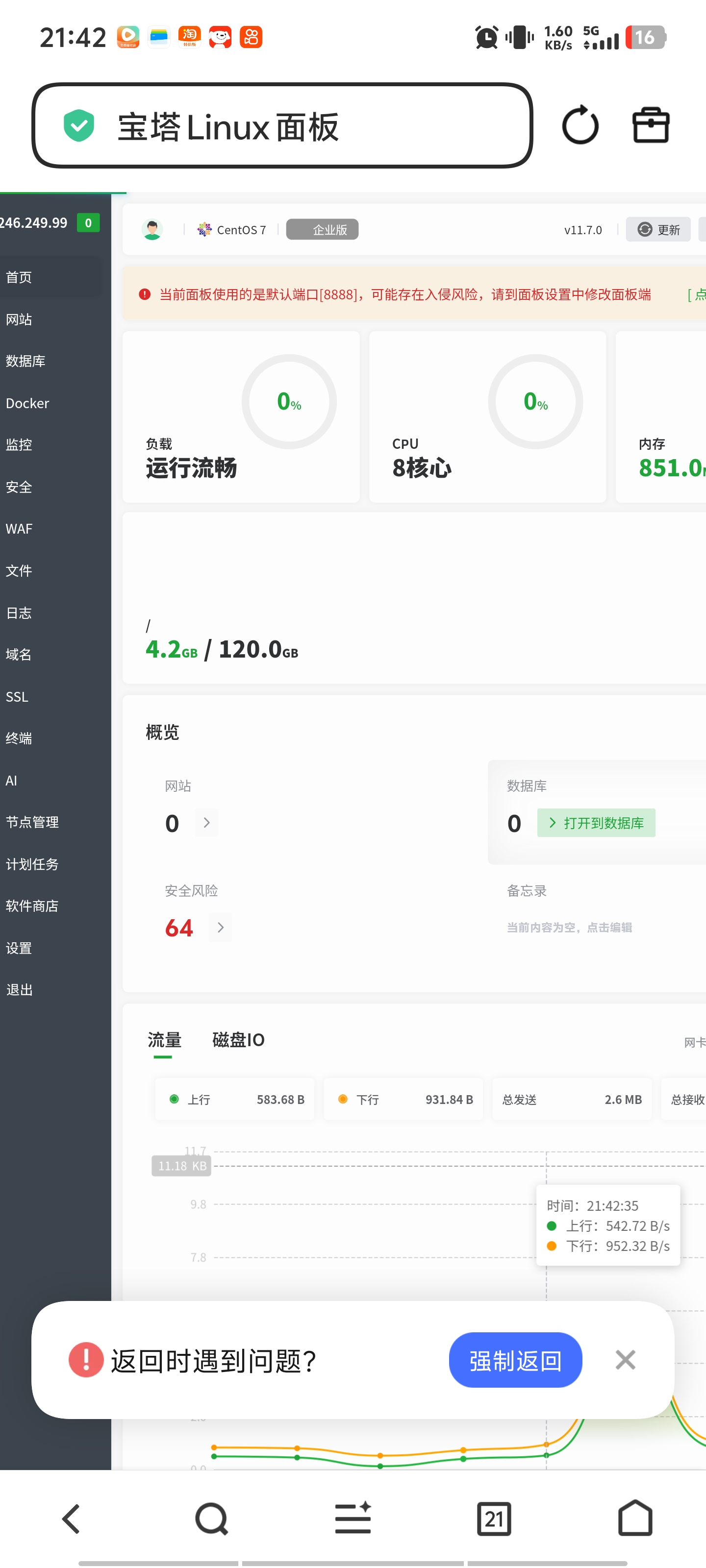This screenshot has height=1568, width=706.
Task: Click the 运行流畅 load status text
Action: [x=191, y=468]
